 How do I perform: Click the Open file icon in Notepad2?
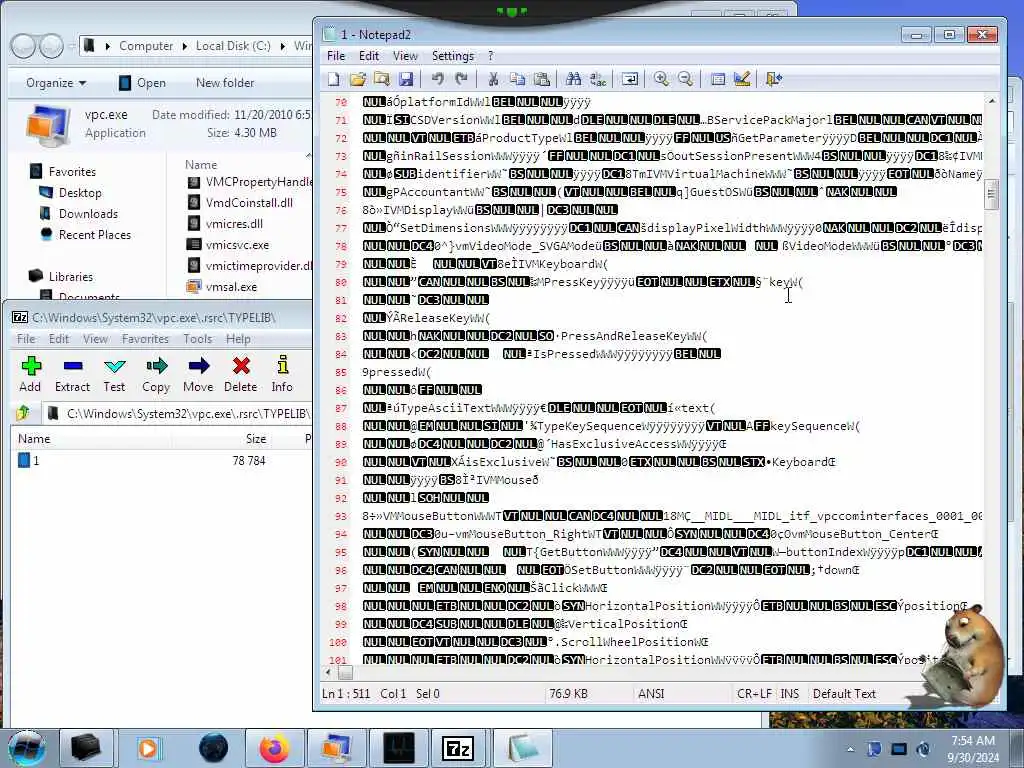(358, 79)
